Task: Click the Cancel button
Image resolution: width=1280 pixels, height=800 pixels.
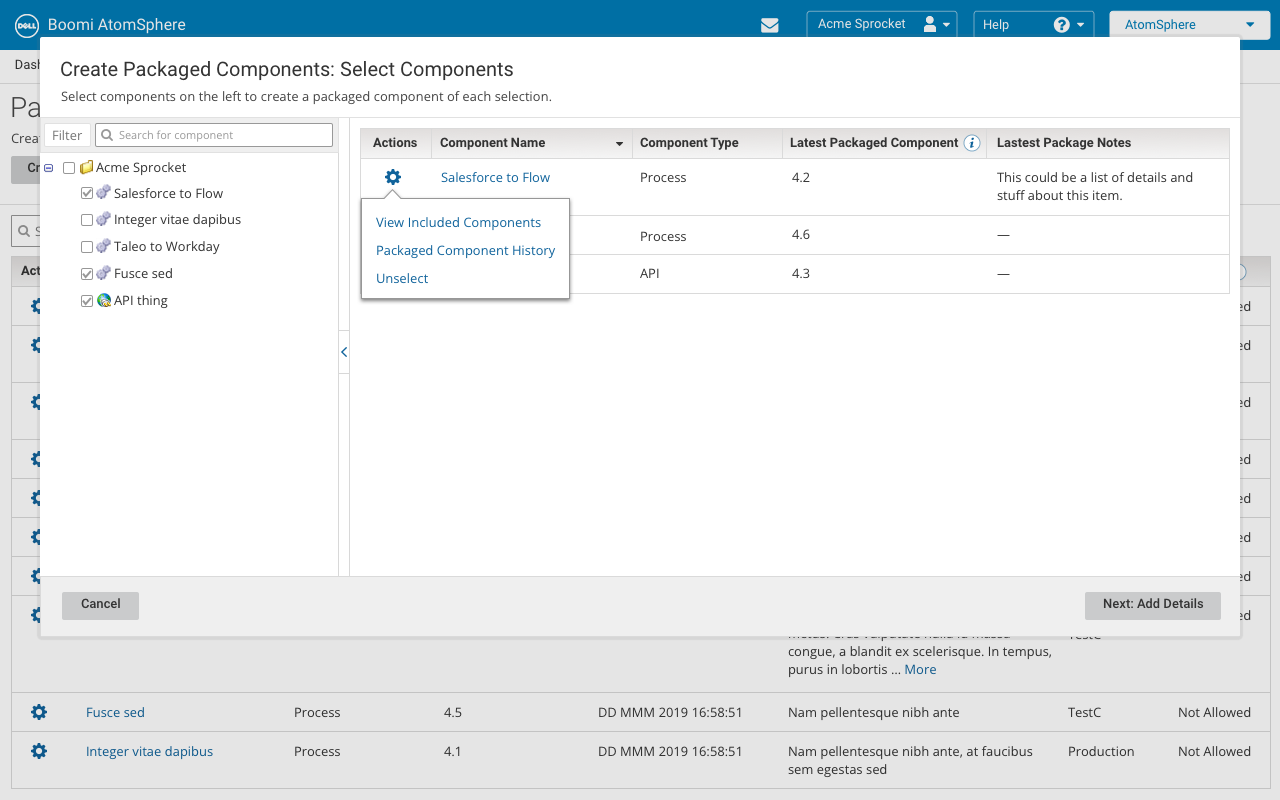Action: pyautogui.click(x=100, y=605)
